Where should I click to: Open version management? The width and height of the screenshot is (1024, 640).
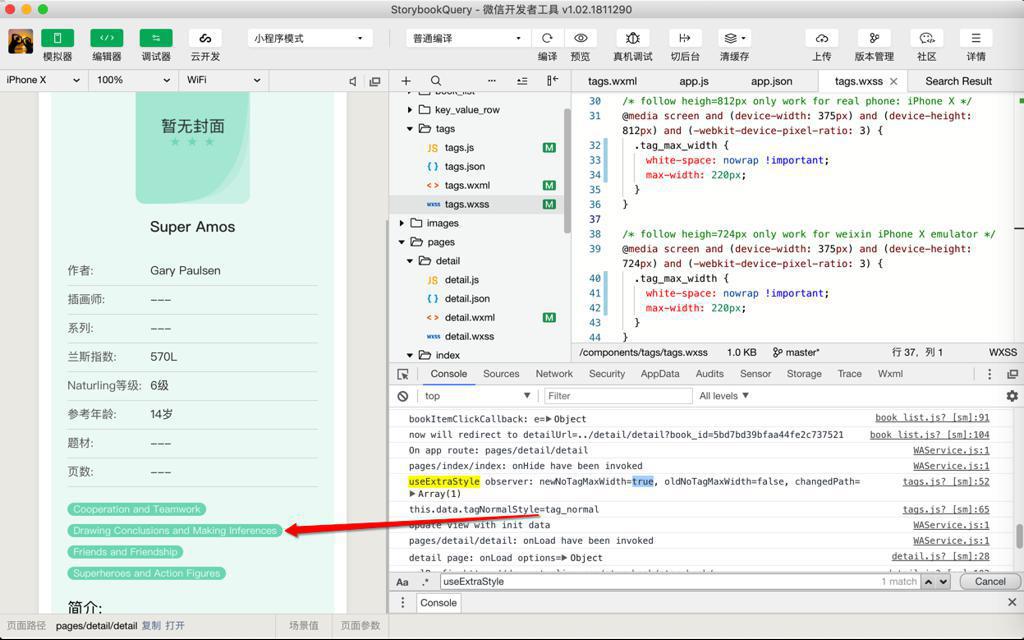point(874,38)
